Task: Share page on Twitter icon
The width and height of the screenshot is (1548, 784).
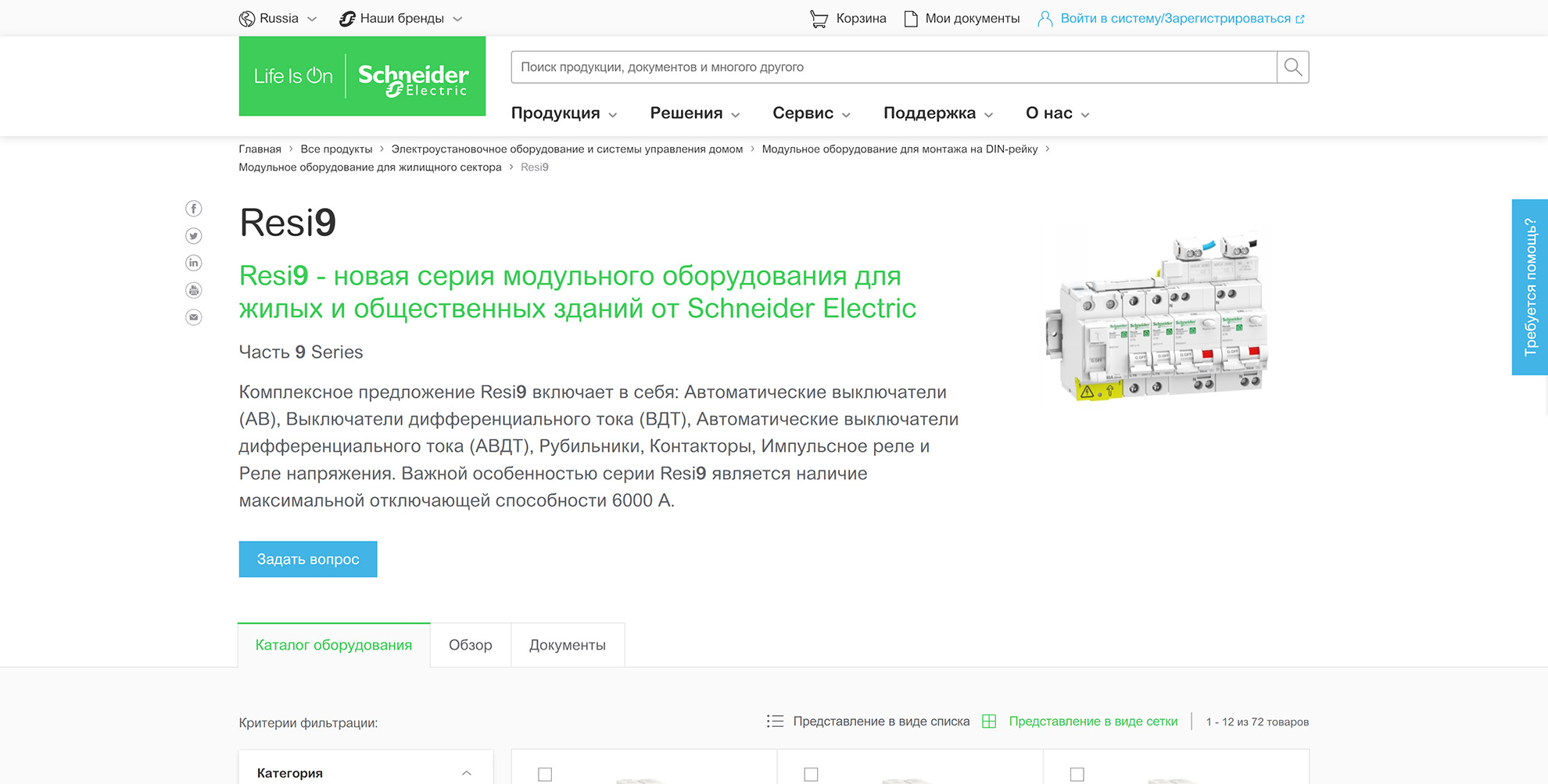Action: 194,236
